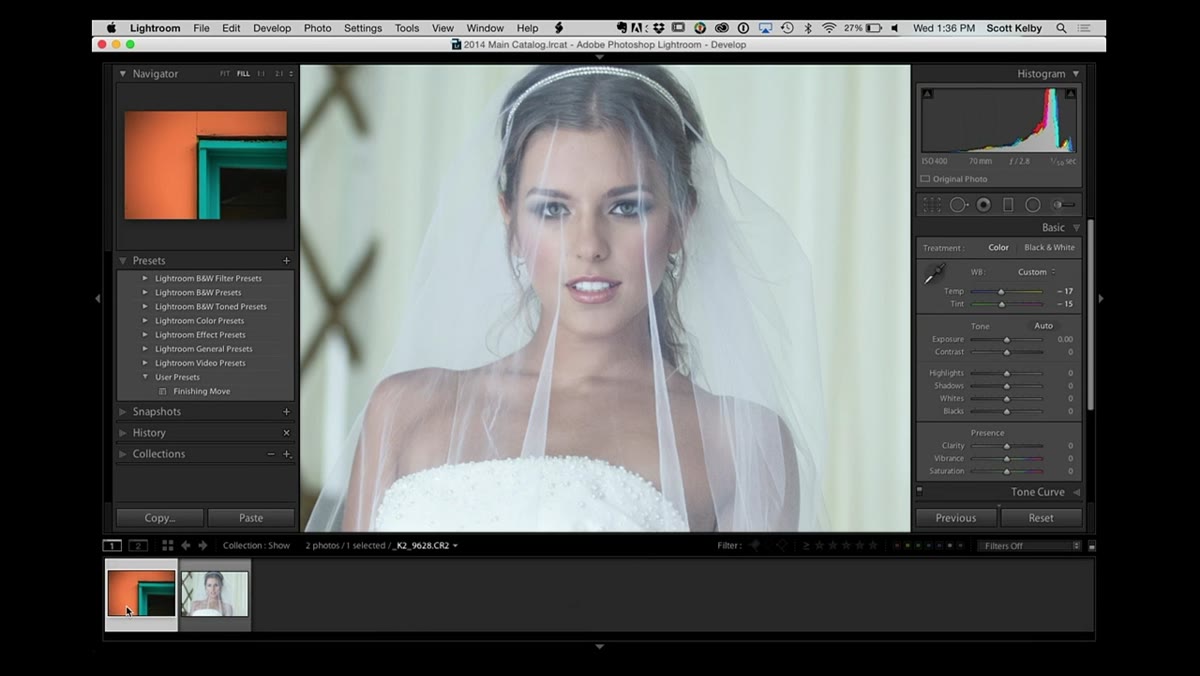Image resolution: width=1200 pixels, height=676 pixels.
Task: Check the Original Photo checkbox
Action: click(925, 179)
